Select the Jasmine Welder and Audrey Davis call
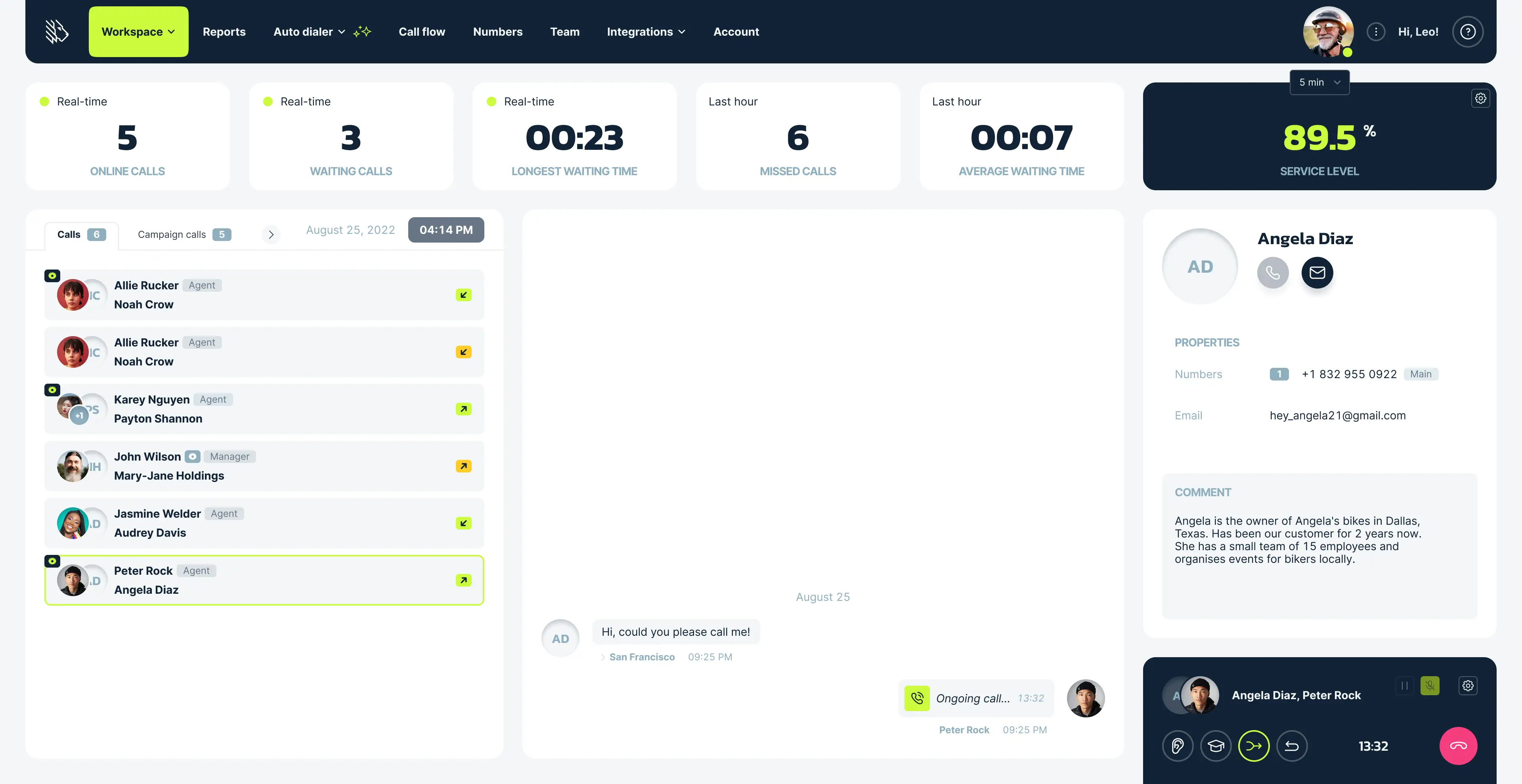Screen dimensions: 1522x784 click(264, 524)
